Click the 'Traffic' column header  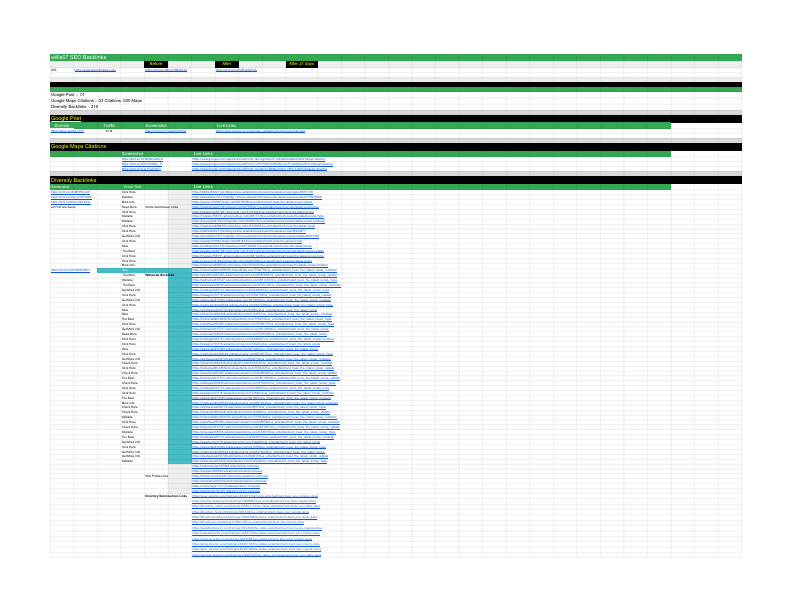[109, 126]
